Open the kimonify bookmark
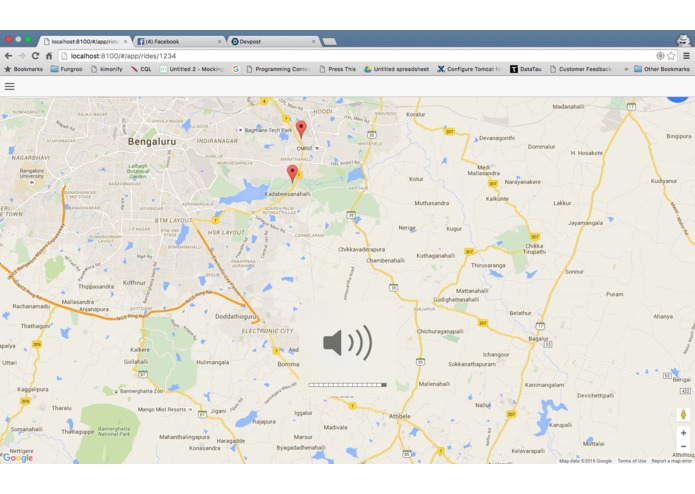 tap(107, 69)
